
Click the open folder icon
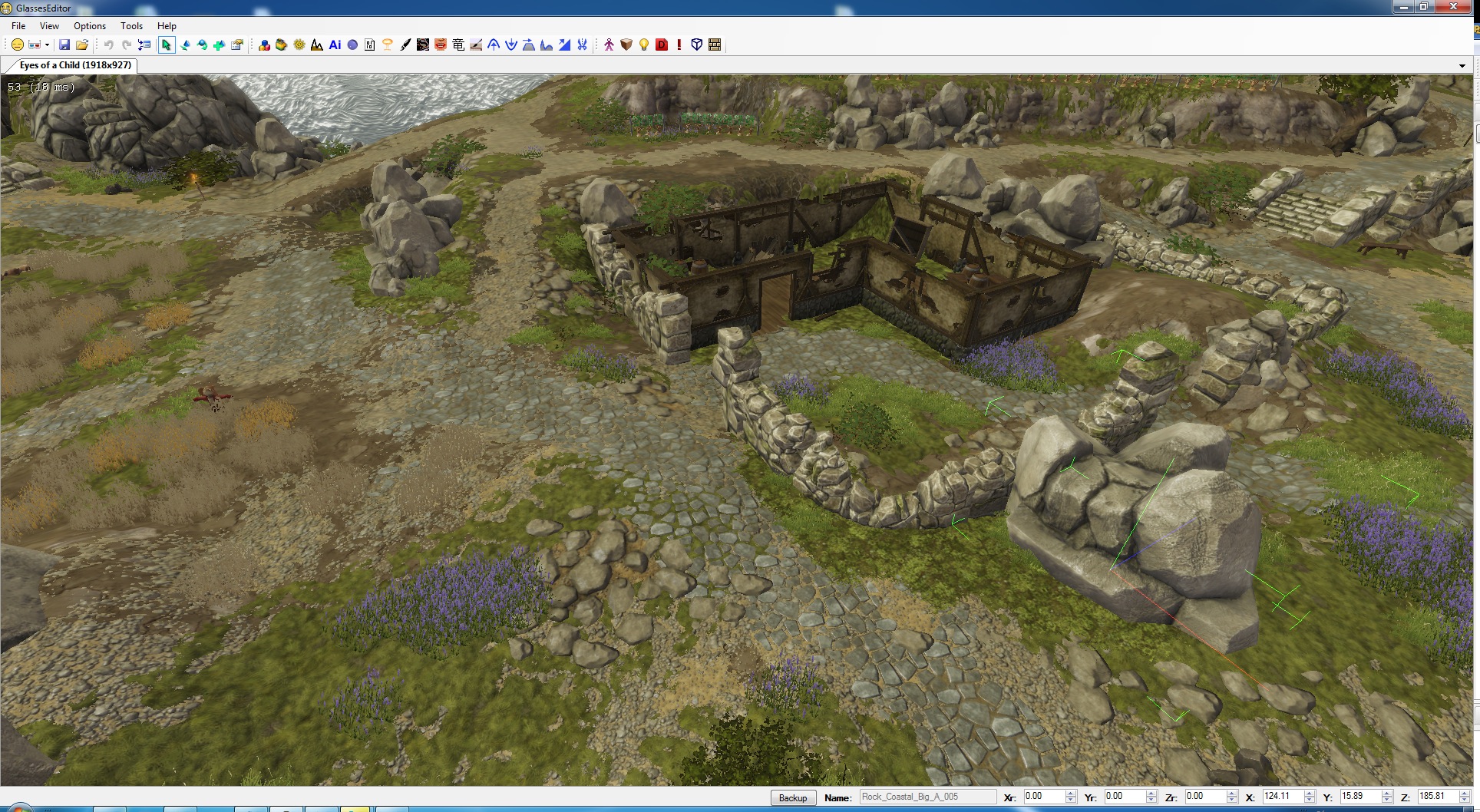coord(82,45)
